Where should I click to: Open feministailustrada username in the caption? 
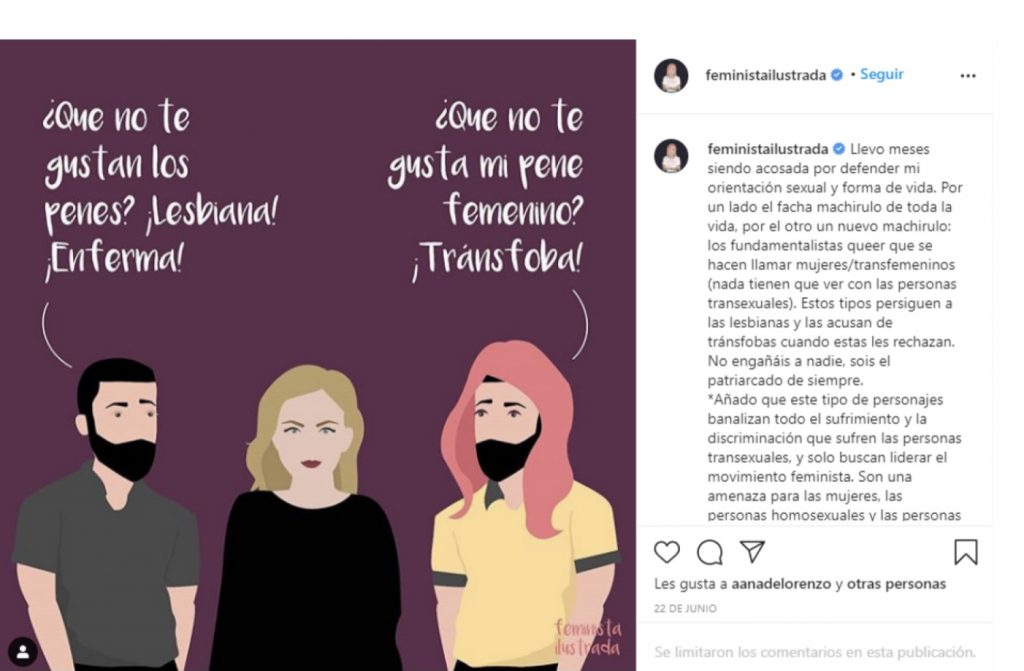click(x=765, y=149)
